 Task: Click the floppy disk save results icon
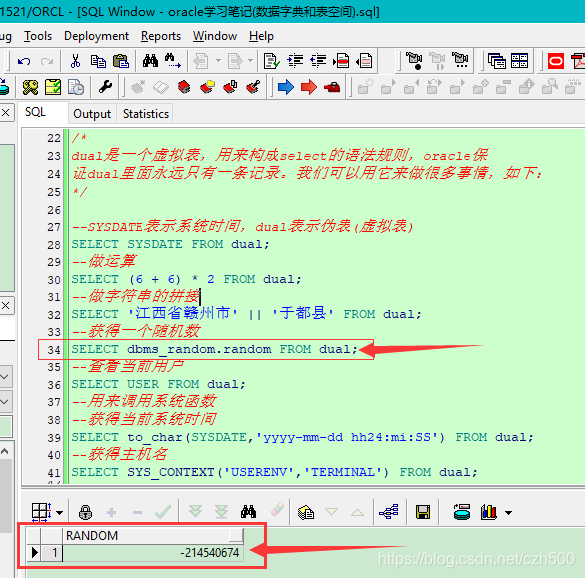coord(423,512)
